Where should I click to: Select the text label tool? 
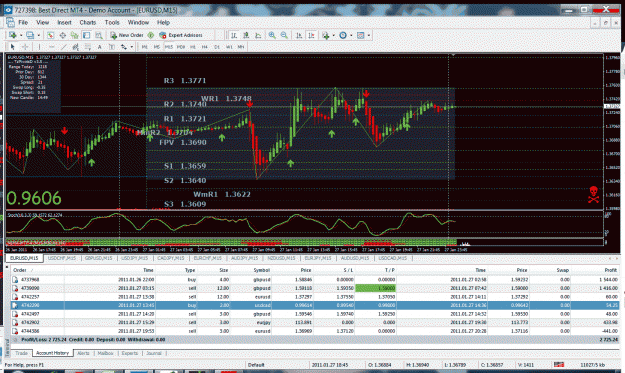coord(112,47)
